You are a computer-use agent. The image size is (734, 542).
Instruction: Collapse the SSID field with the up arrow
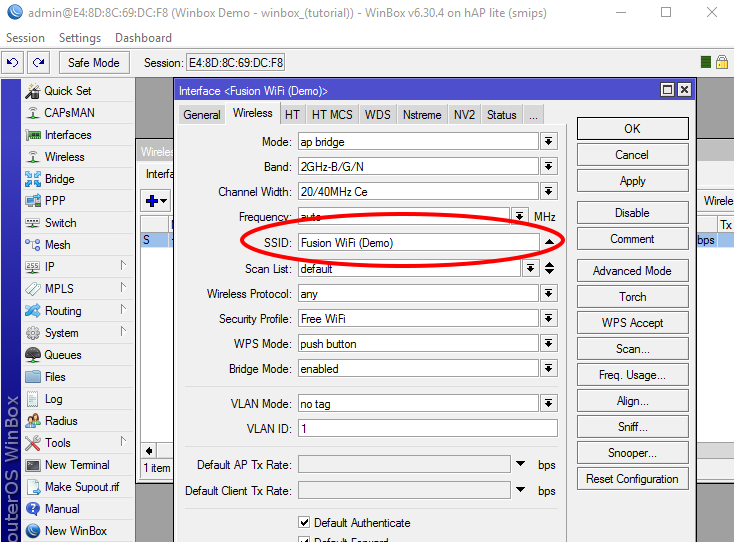tap(550, 242)
